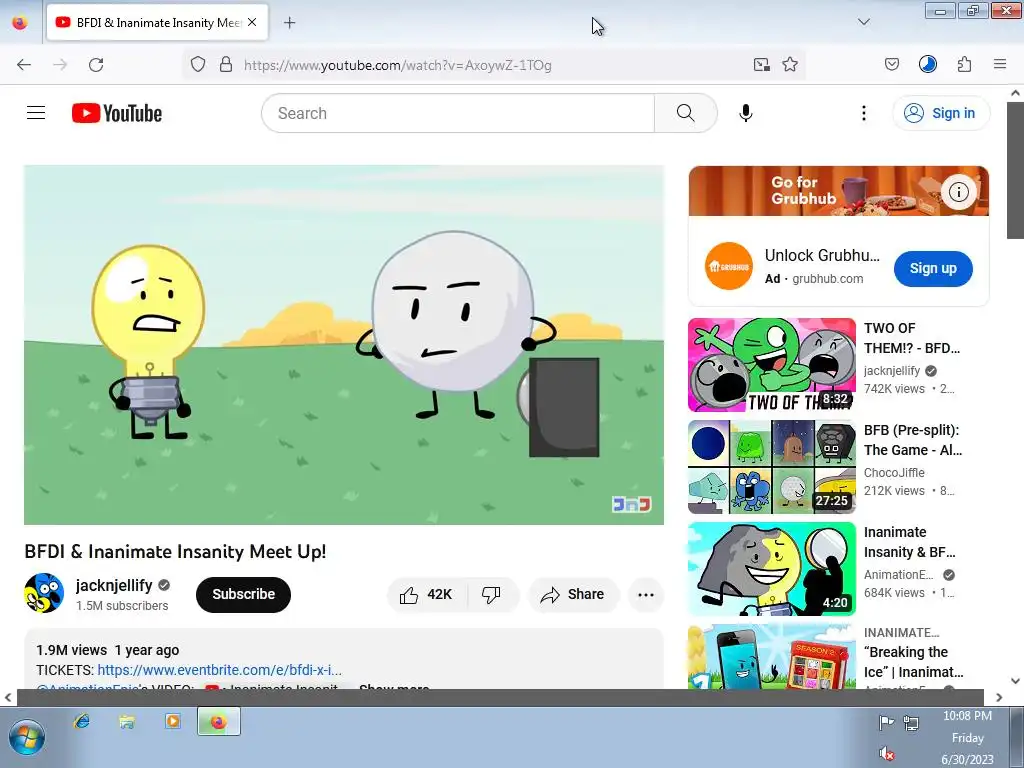Focus the YouTube search field

458,113
